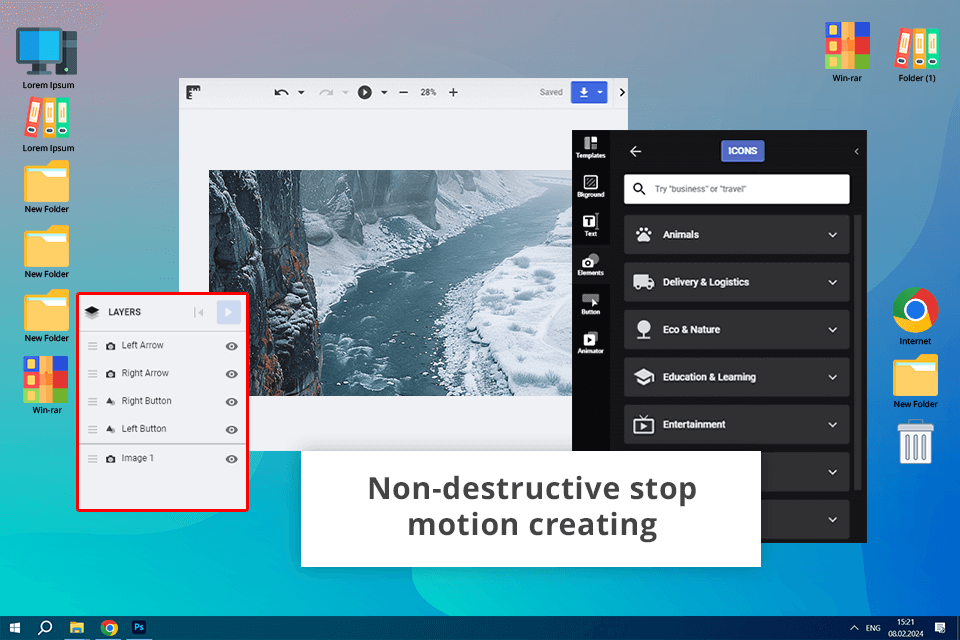Image resolution: width=960 pixels, height=640 pixels.
Task: Open the Templates sidebar tab
Action: coord(591,147)
